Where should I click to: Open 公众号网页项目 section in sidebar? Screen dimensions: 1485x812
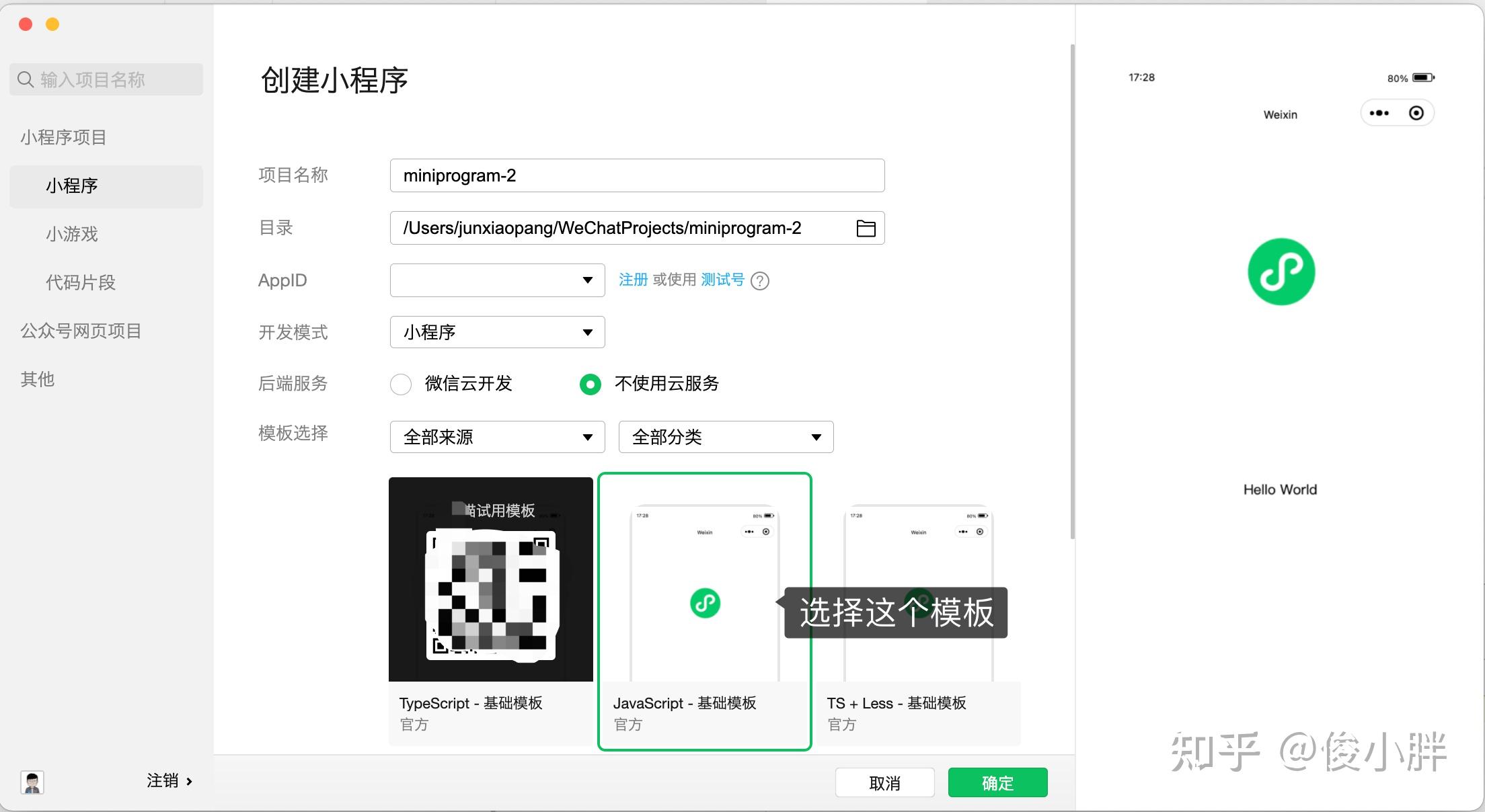pos(81,331)
